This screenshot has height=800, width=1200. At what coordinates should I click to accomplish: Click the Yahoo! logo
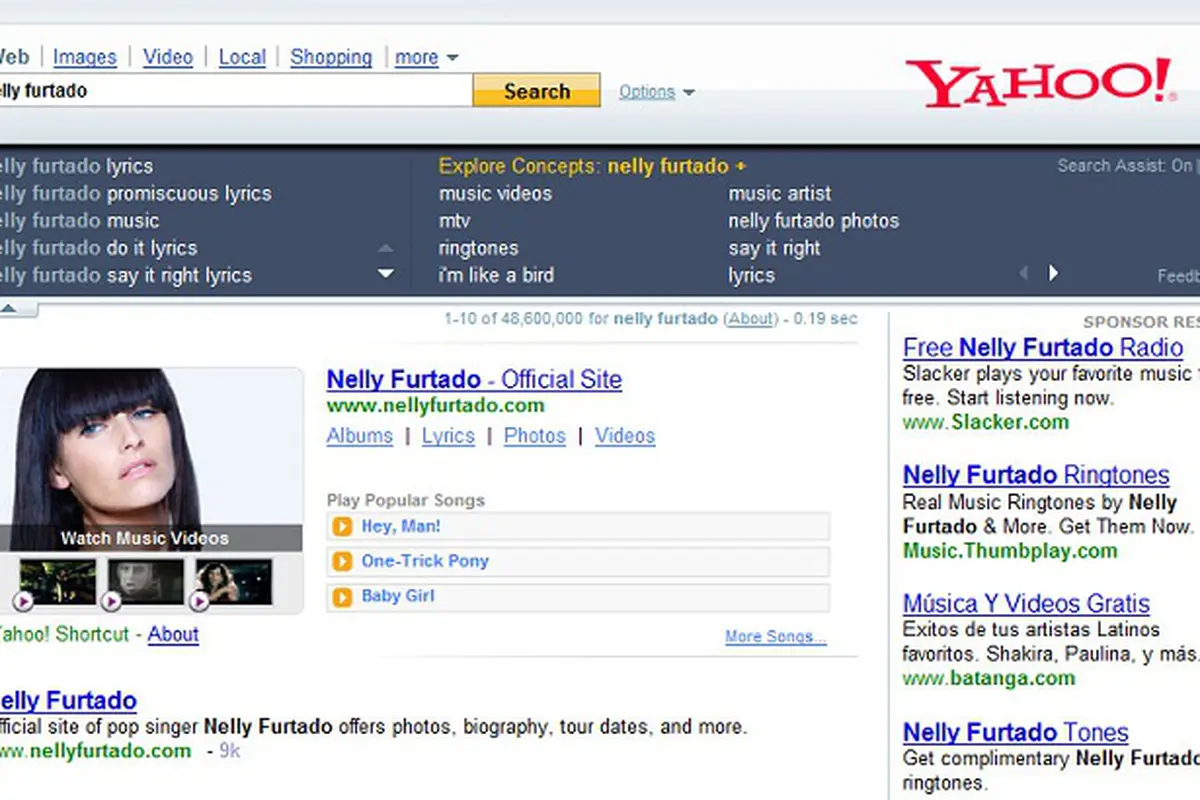[x=1041, y=83]
